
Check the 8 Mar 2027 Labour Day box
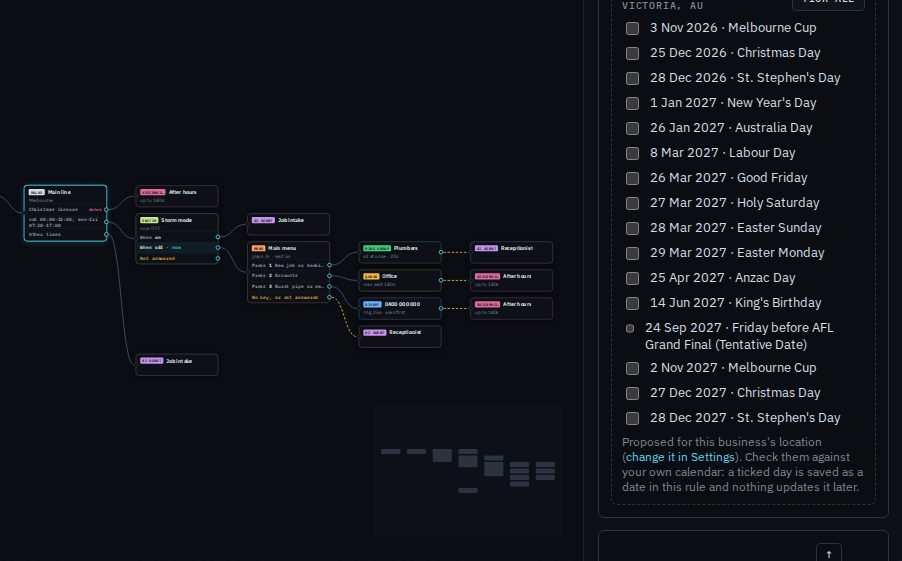[x=632, y=154]
